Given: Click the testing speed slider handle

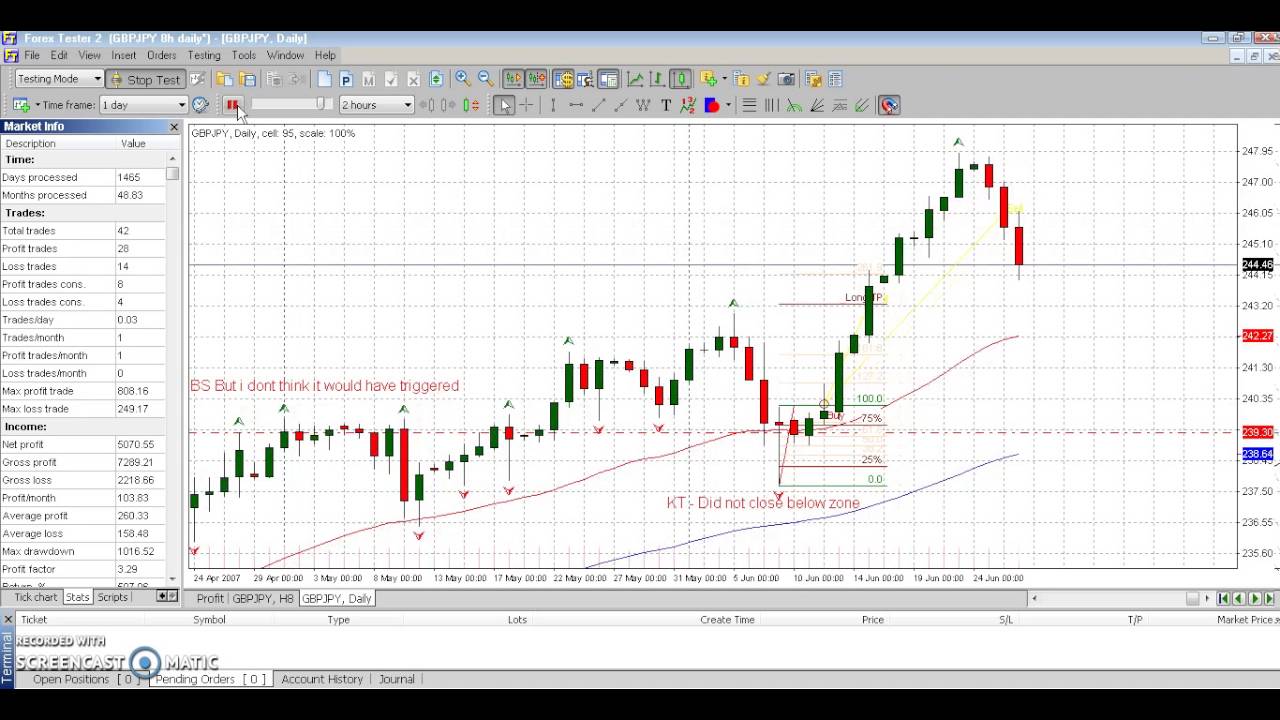Looking at the screenshot, I should [321, 104].
